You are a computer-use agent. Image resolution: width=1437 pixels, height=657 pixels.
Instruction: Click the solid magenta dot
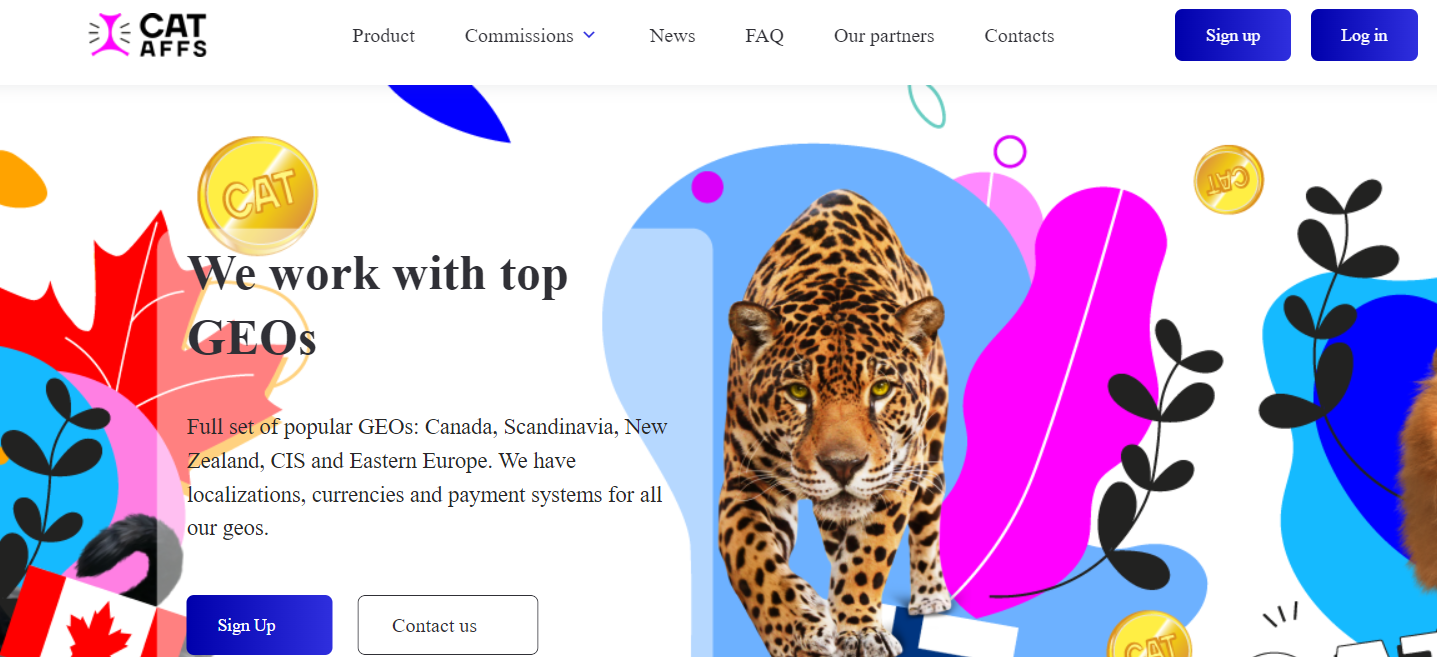click(707, 187)
